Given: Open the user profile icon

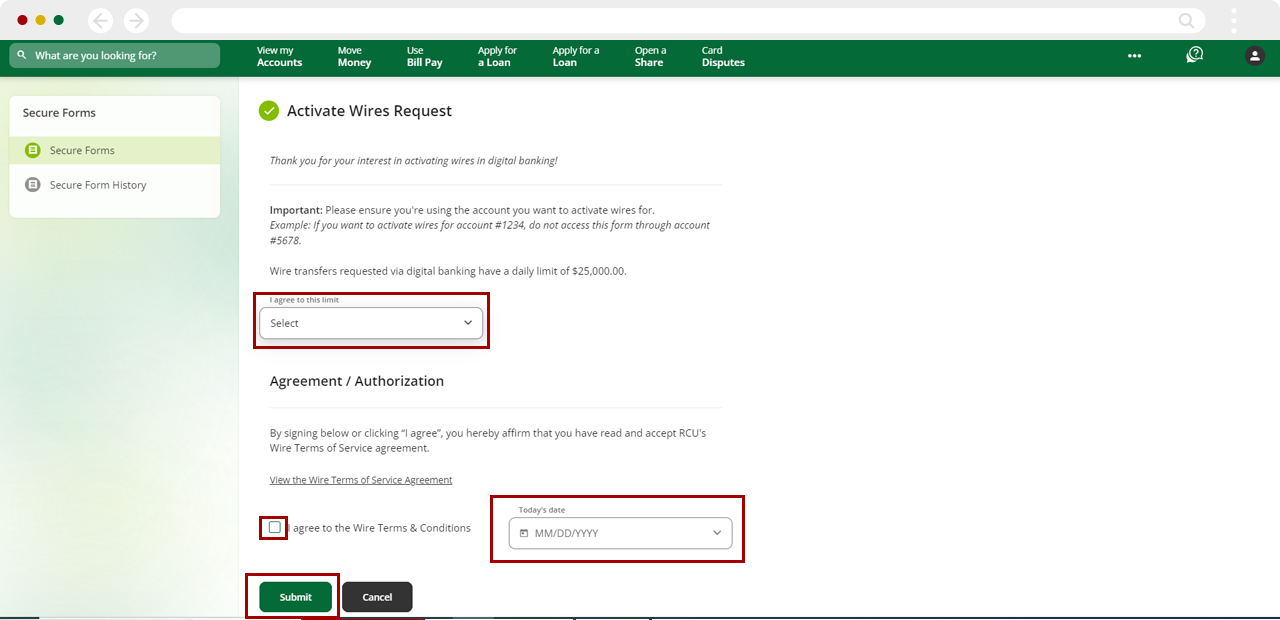Looking at the screenshot, I should [1255, 56].
